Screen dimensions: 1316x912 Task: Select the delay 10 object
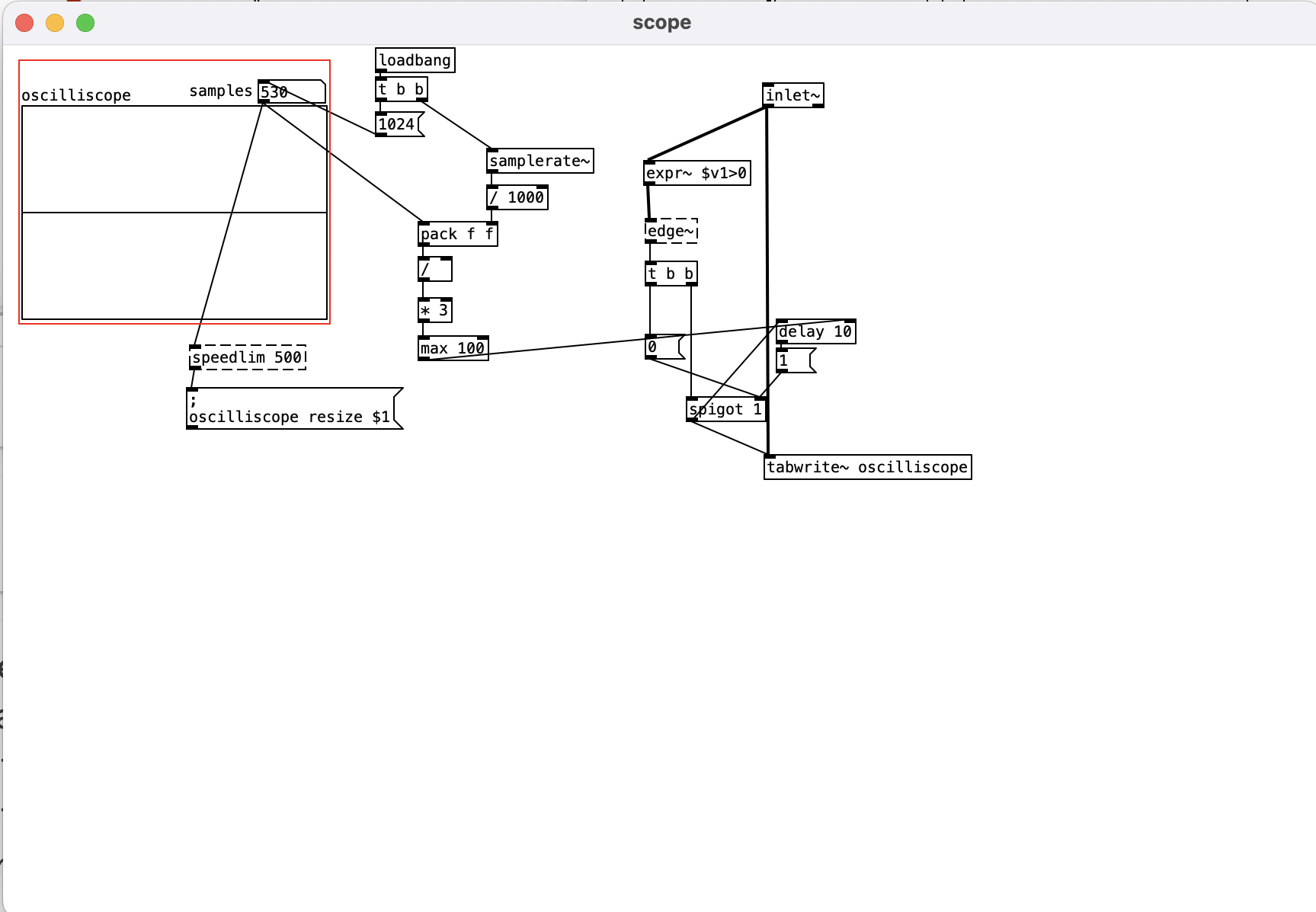point(815,331)
